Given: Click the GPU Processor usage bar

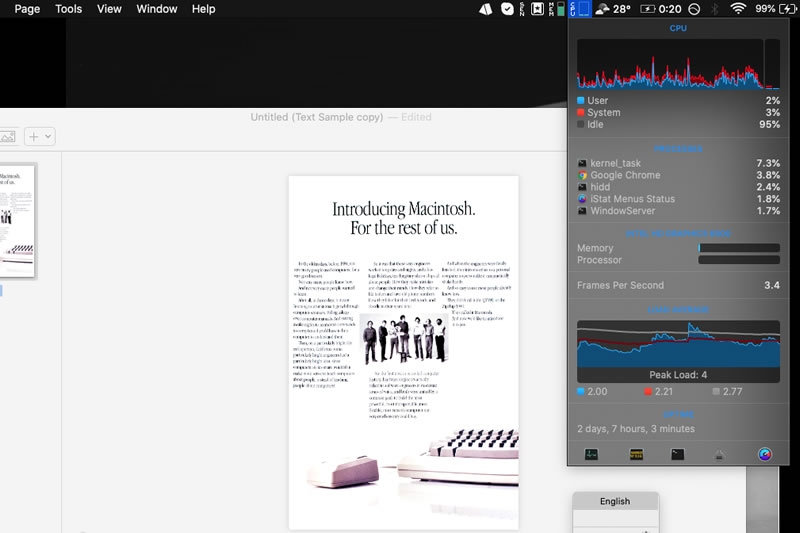Looking at the screenshot, I should (739, 260).
